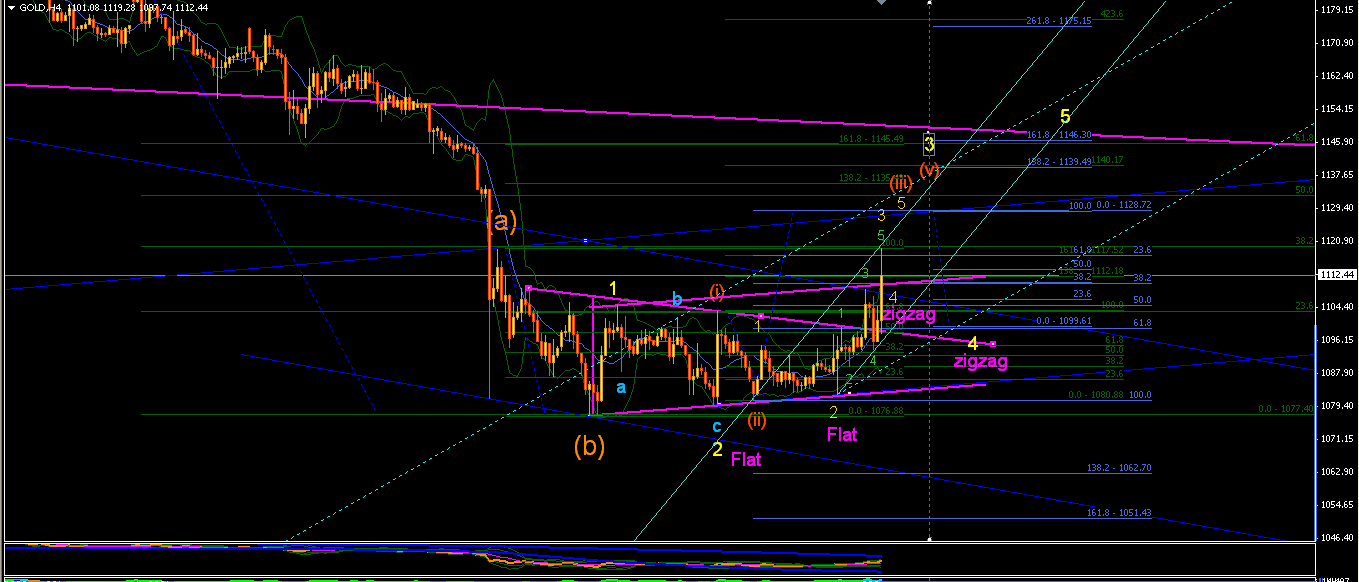This screenshot has height=582, width=1359.
Task: Select the red (v) wave label
Action: click(x=930, y=168)
